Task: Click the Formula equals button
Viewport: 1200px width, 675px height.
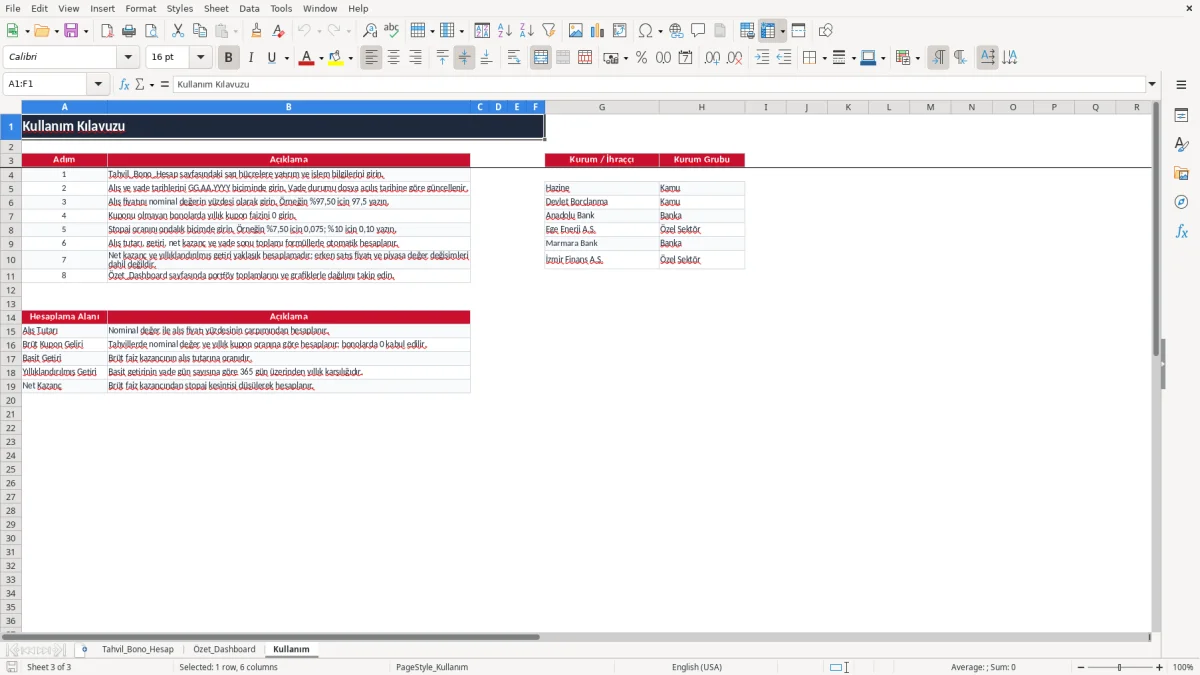Action: click(x=165, y=85)
